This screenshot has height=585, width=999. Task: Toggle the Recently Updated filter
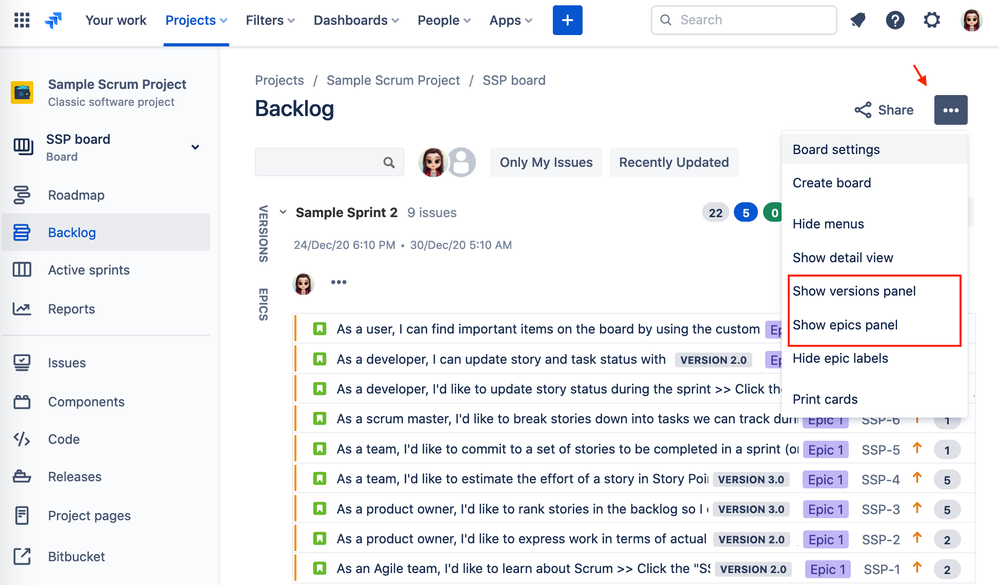tap(673, 162)
